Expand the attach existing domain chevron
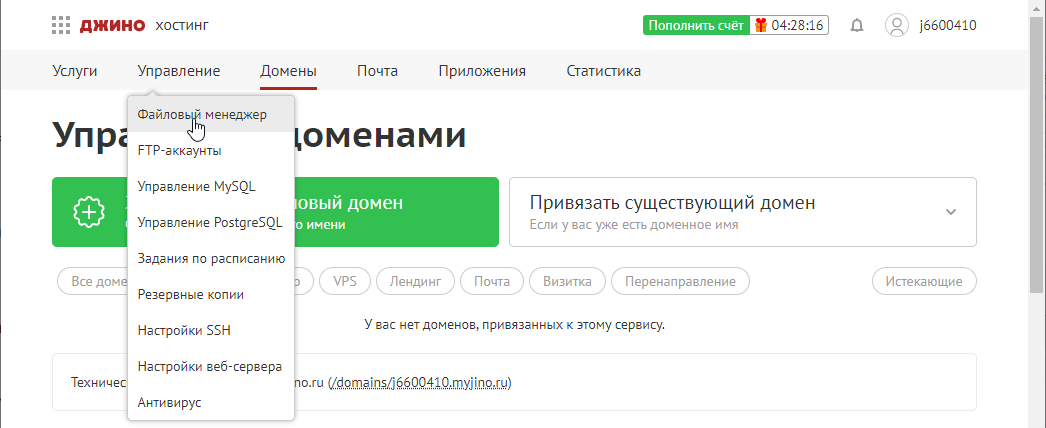 click(x=950, y=212)
